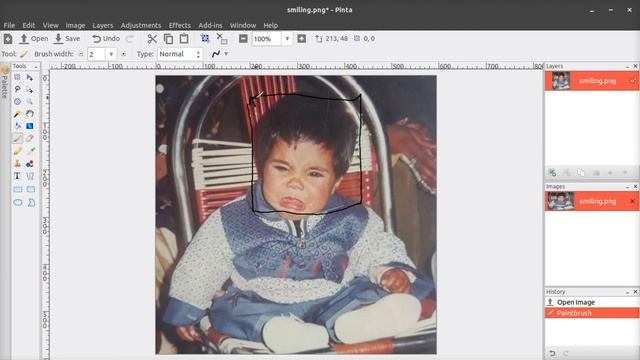
Task: Open the Palette side panel
Action: [5, 82]
